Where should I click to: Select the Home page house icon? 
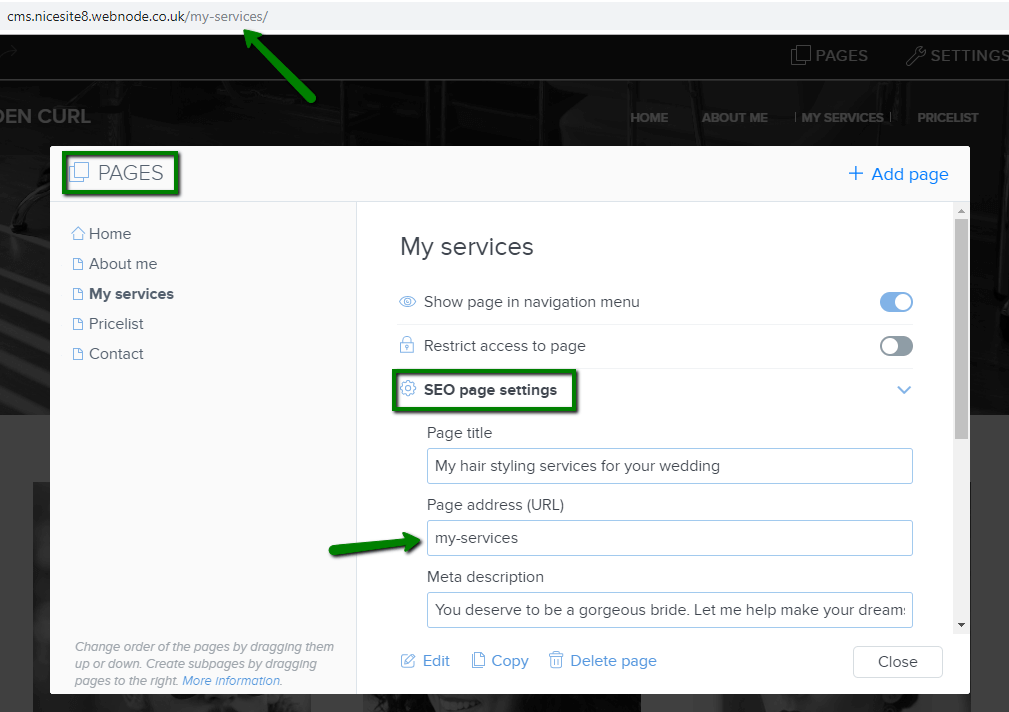click(x=77, y=232)
